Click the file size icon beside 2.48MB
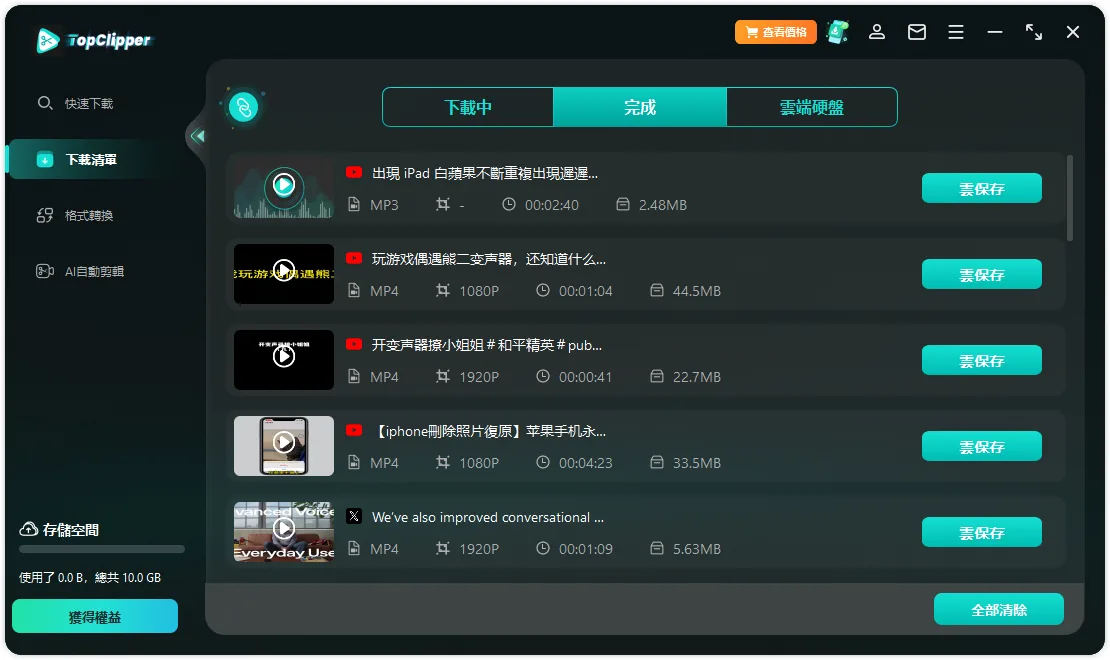This screenshot has width=1110, height=660. 623,205
